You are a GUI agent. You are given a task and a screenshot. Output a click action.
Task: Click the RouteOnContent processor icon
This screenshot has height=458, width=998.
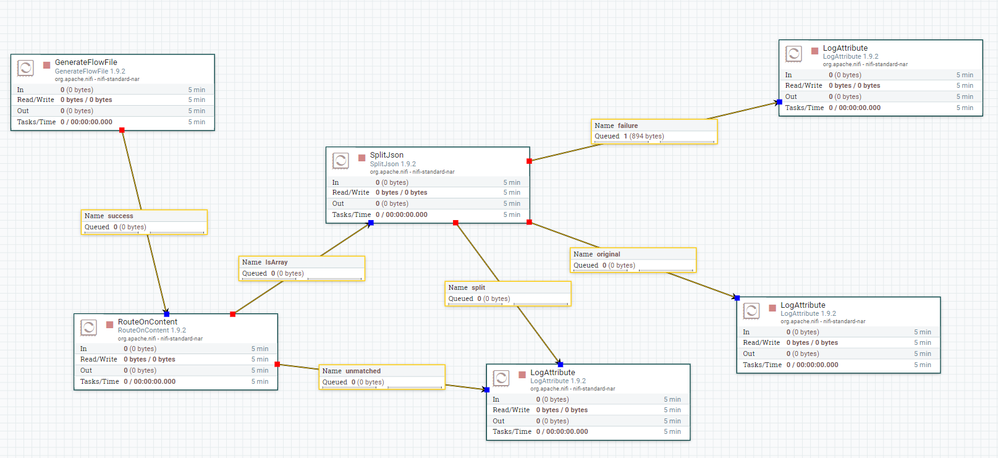click(x=89, y=328)
